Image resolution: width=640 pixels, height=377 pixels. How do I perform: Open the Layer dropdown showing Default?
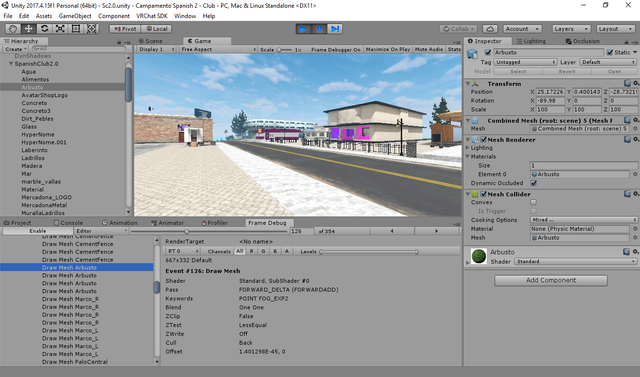tap(608, 62)
